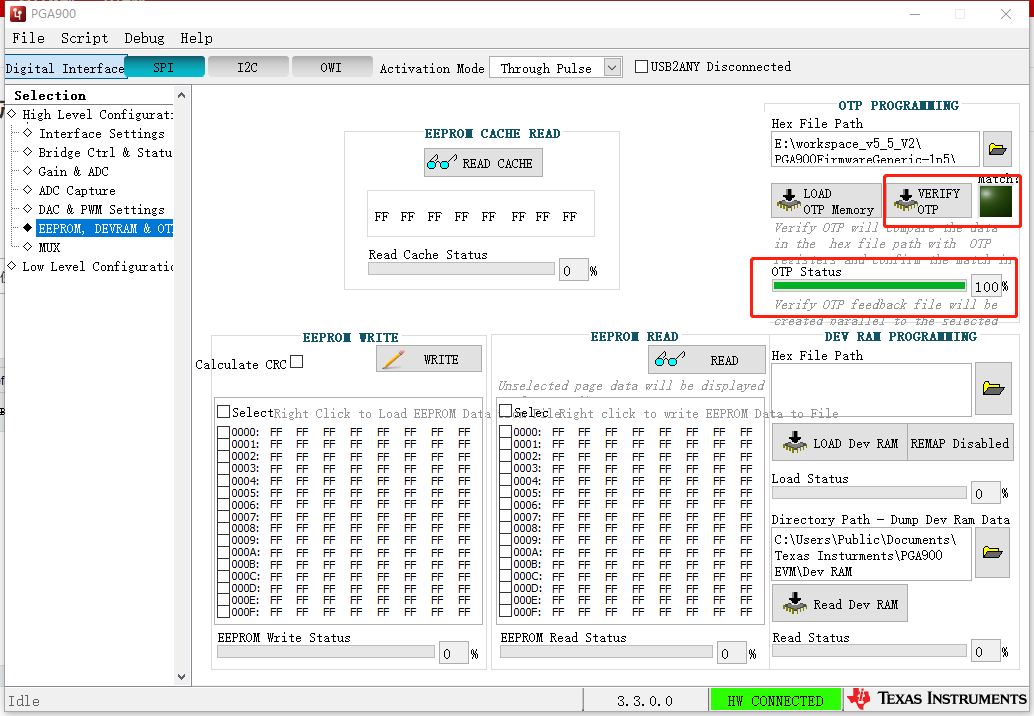Click the REMAP Disabled button
This screenshot has height=716, width=1034.
point(960,443)
